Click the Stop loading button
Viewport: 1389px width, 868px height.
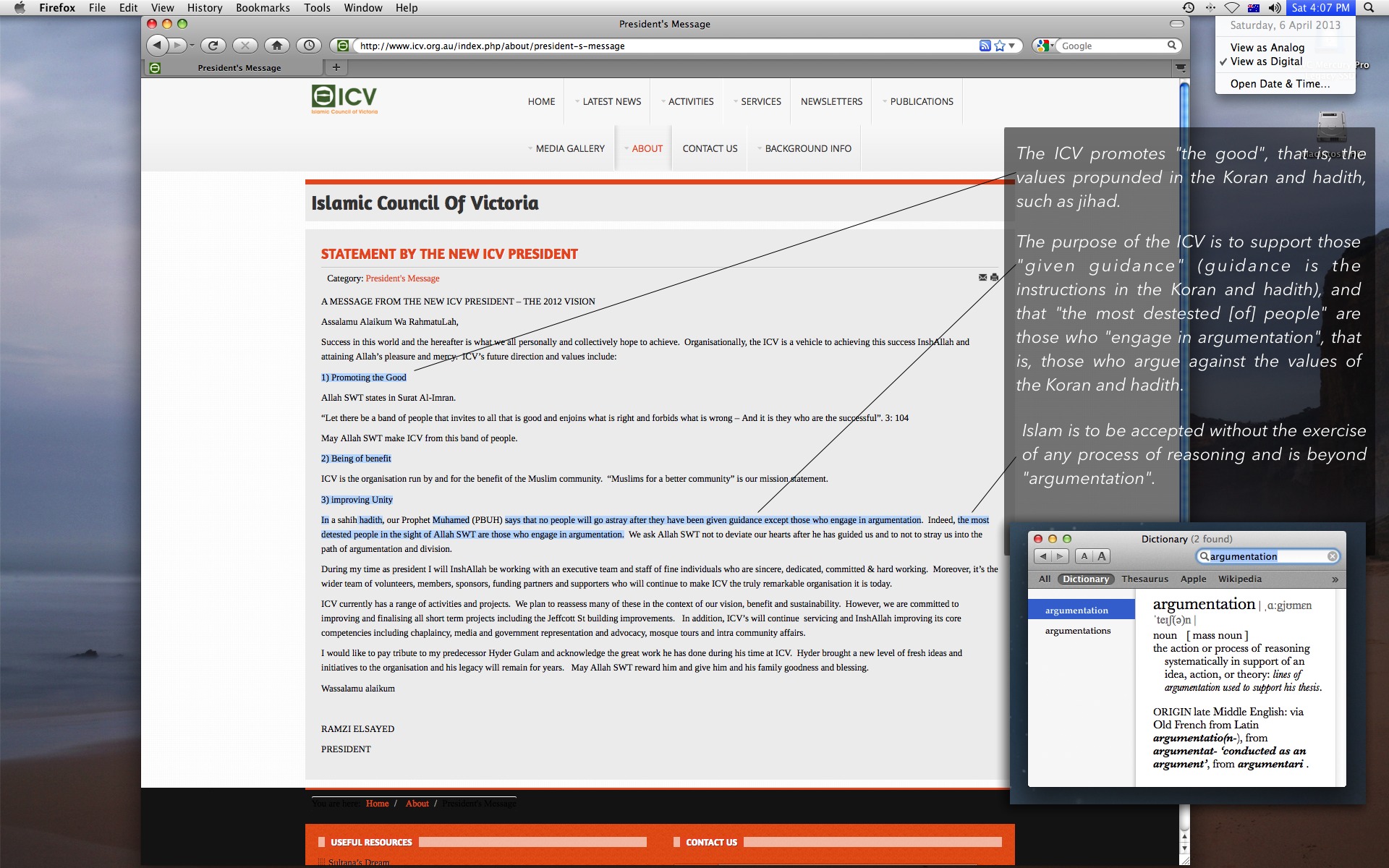pos(245,46)
